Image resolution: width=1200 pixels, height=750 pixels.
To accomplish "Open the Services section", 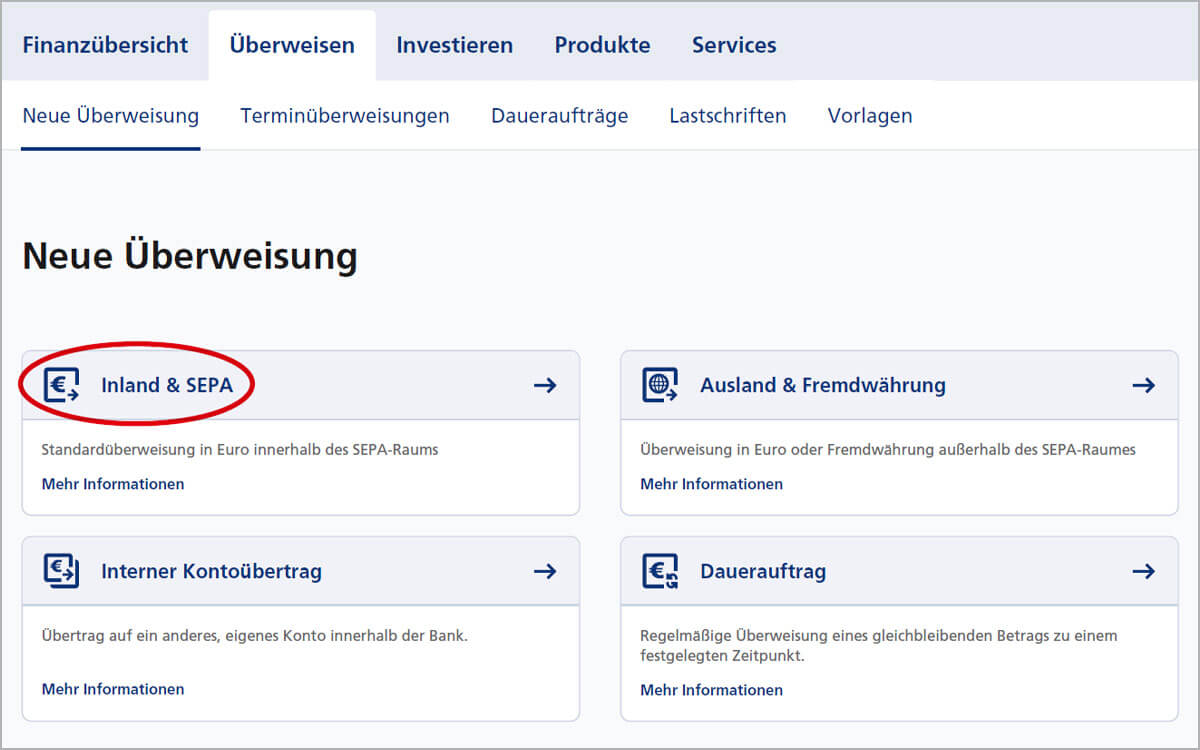I will coord(734,44).
